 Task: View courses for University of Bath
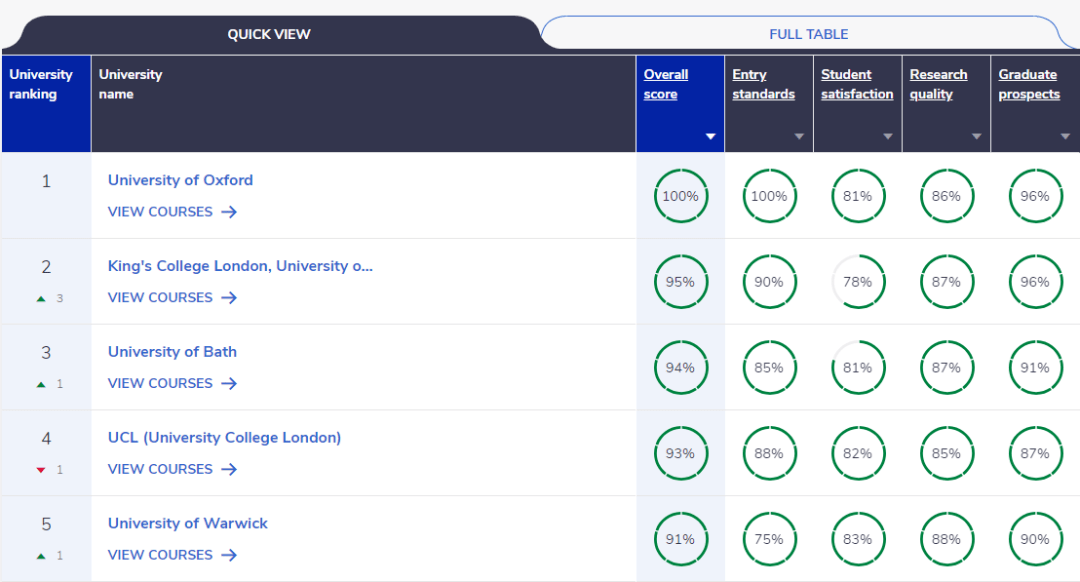172,383
